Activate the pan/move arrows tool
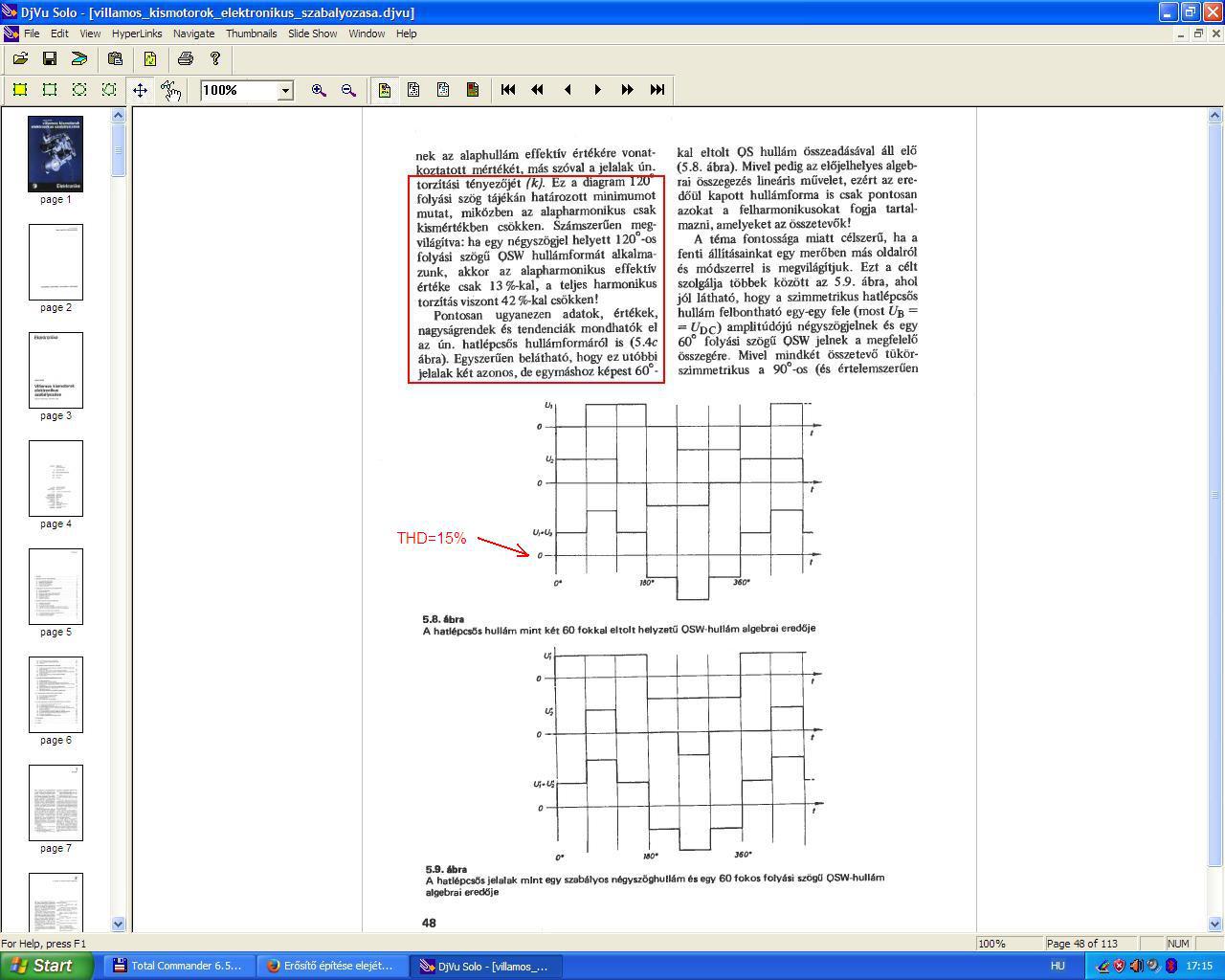The height and width of the screenshot is (980, 1225). coord(140,90)
